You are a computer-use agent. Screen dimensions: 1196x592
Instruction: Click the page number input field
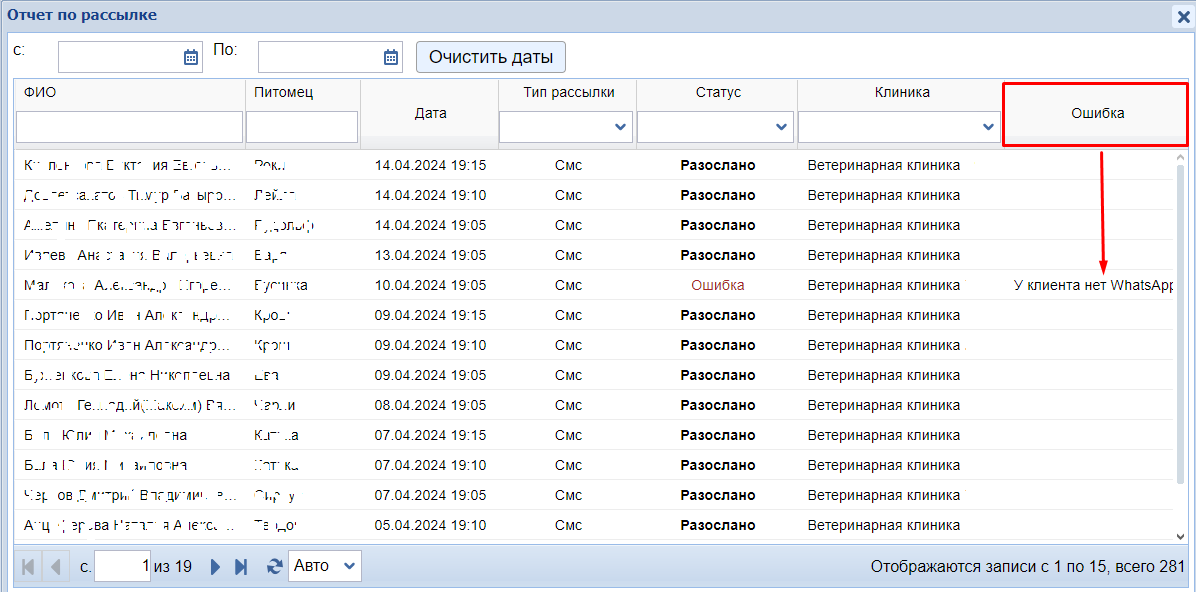click(x=122, y=566)
